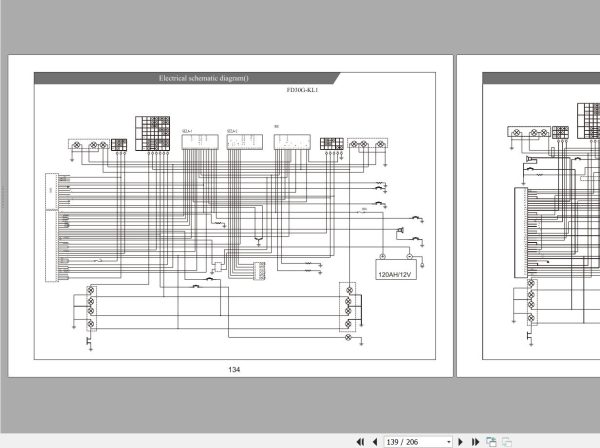The height and width of the screenshot is (448, 600).
Task: Click the 120AH/12V battery label
Action: (395, 274)
